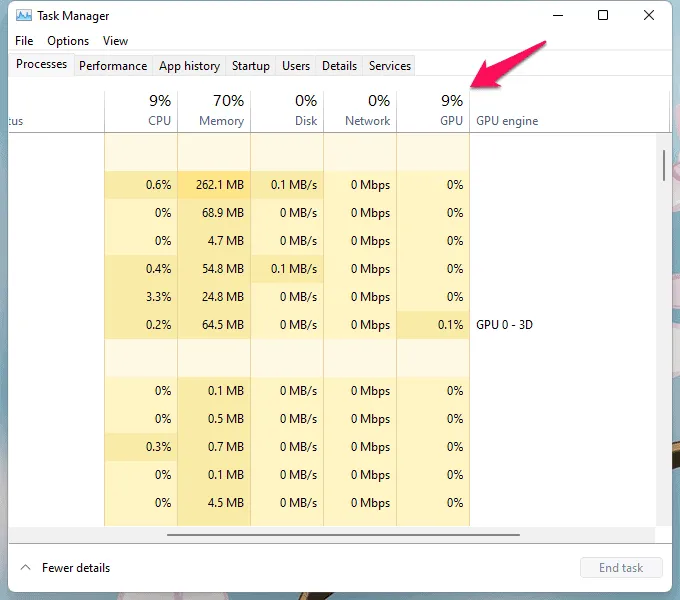Open the File menu
Viewport: 680px width, 600px height.
[24, 41]
